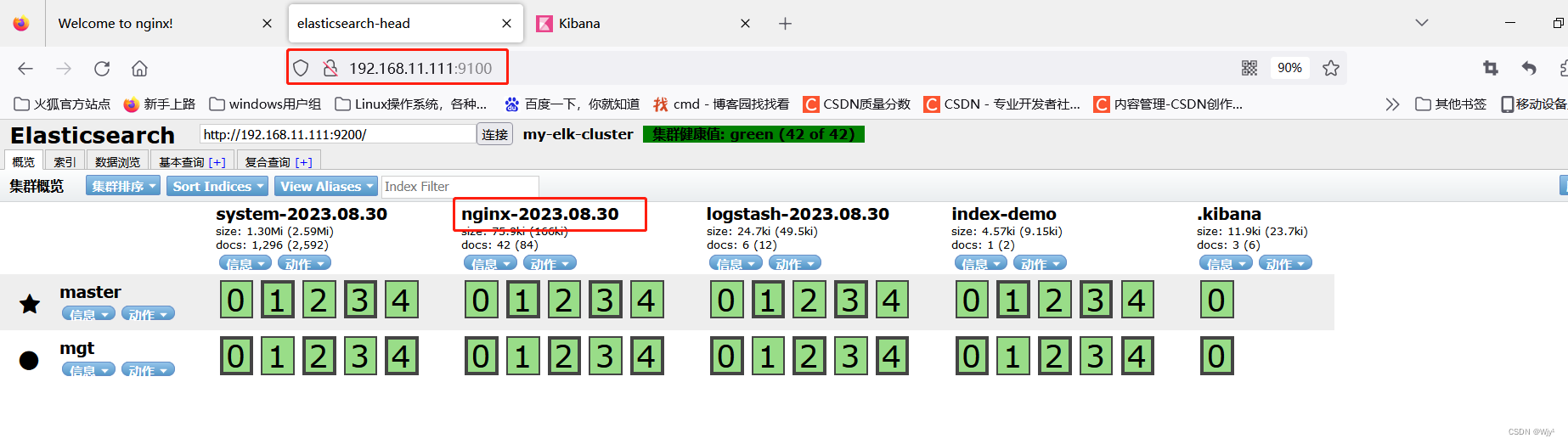Click the 90% zoom level indicator
The height and width of the screenshot is (444, 1568).
click(1289, 68)
